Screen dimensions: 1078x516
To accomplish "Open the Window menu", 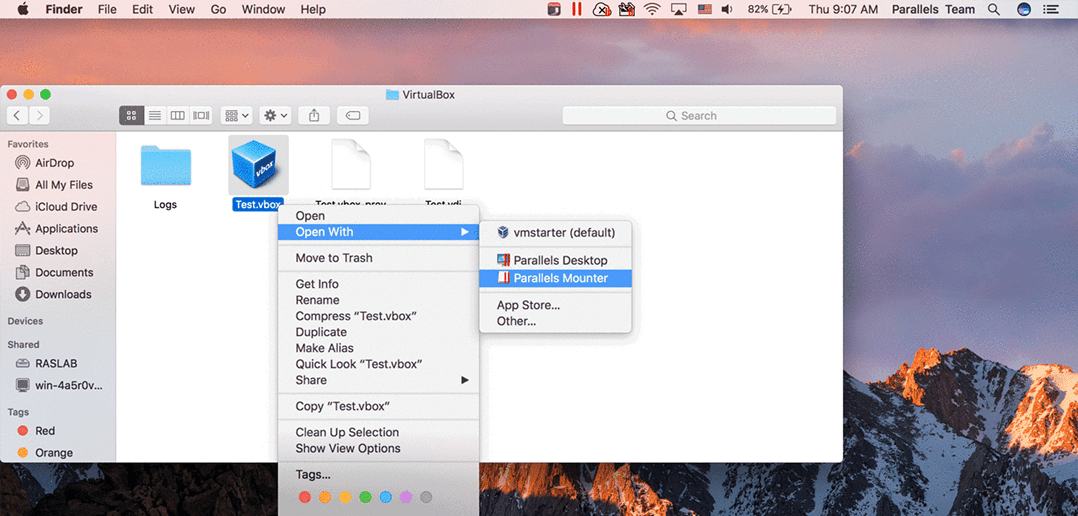I will [263, 10].
